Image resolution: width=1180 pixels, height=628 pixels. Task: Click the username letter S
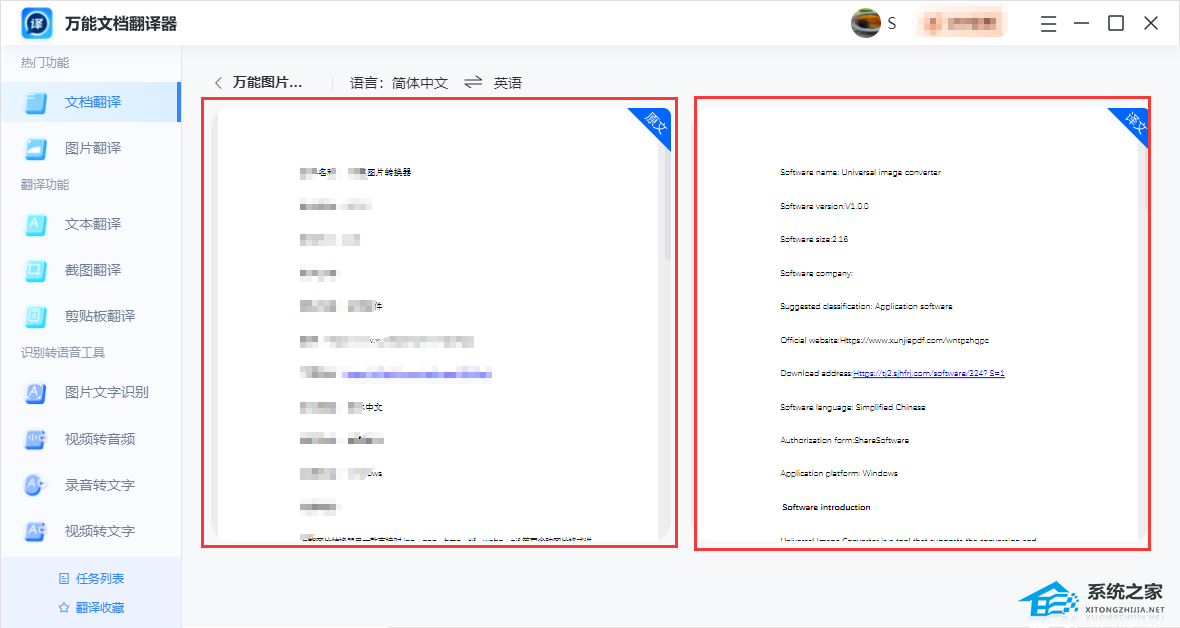pos(892,24)
